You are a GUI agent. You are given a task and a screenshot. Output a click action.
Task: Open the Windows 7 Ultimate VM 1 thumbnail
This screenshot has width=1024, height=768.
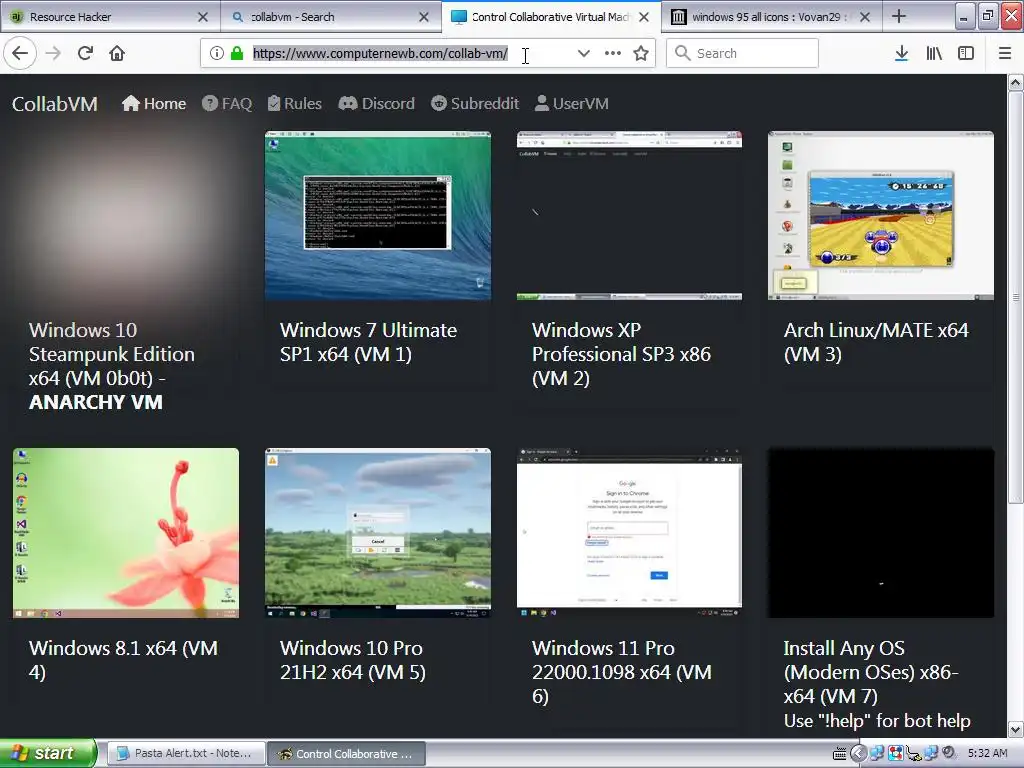click(377, 216)
